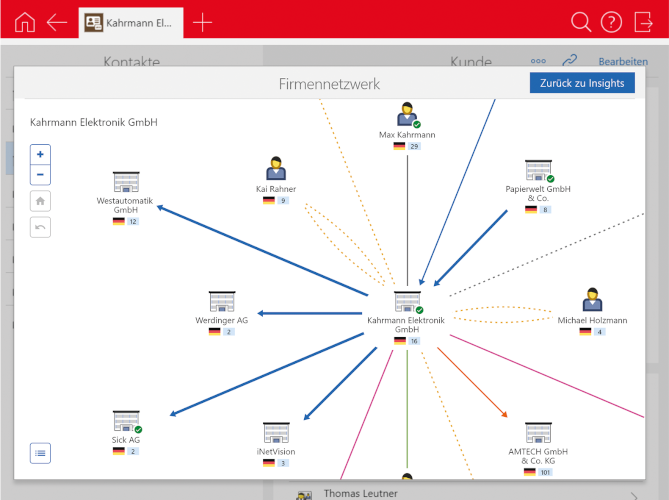Click Zurück zu Insights button
Screen dimensions: 669x500
pyautogui.click(x=582, y=83)
